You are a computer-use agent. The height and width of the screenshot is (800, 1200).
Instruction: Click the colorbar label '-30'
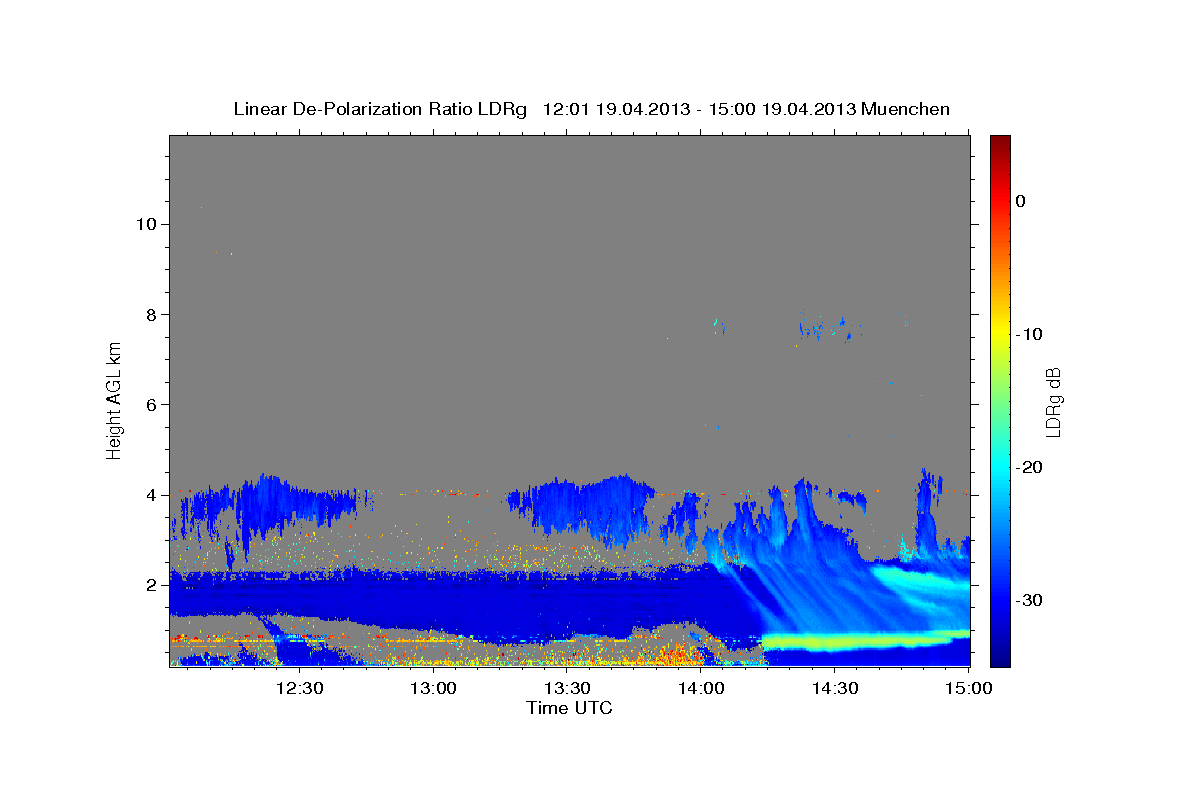pos(1030,600)
